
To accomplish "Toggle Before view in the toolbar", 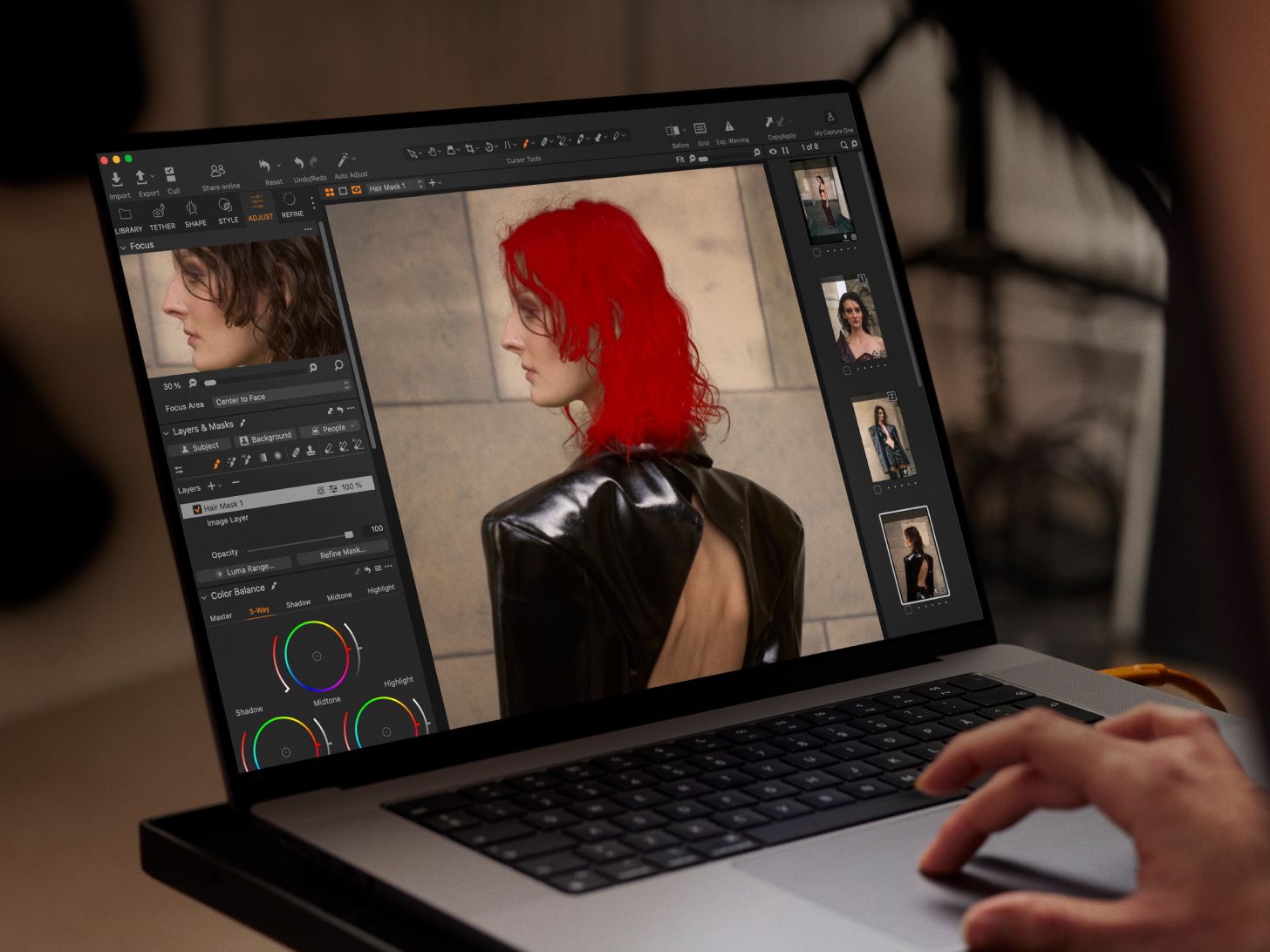I will pos(673,131).
